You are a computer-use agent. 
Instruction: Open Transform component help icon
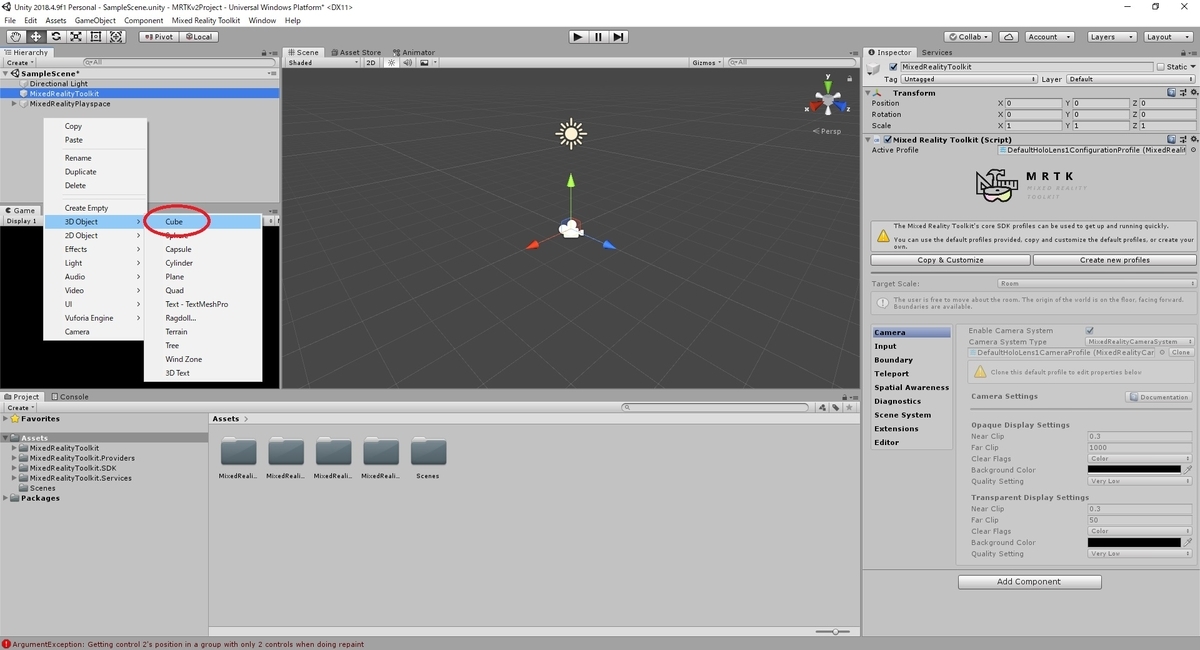(x=1171, y=93)
